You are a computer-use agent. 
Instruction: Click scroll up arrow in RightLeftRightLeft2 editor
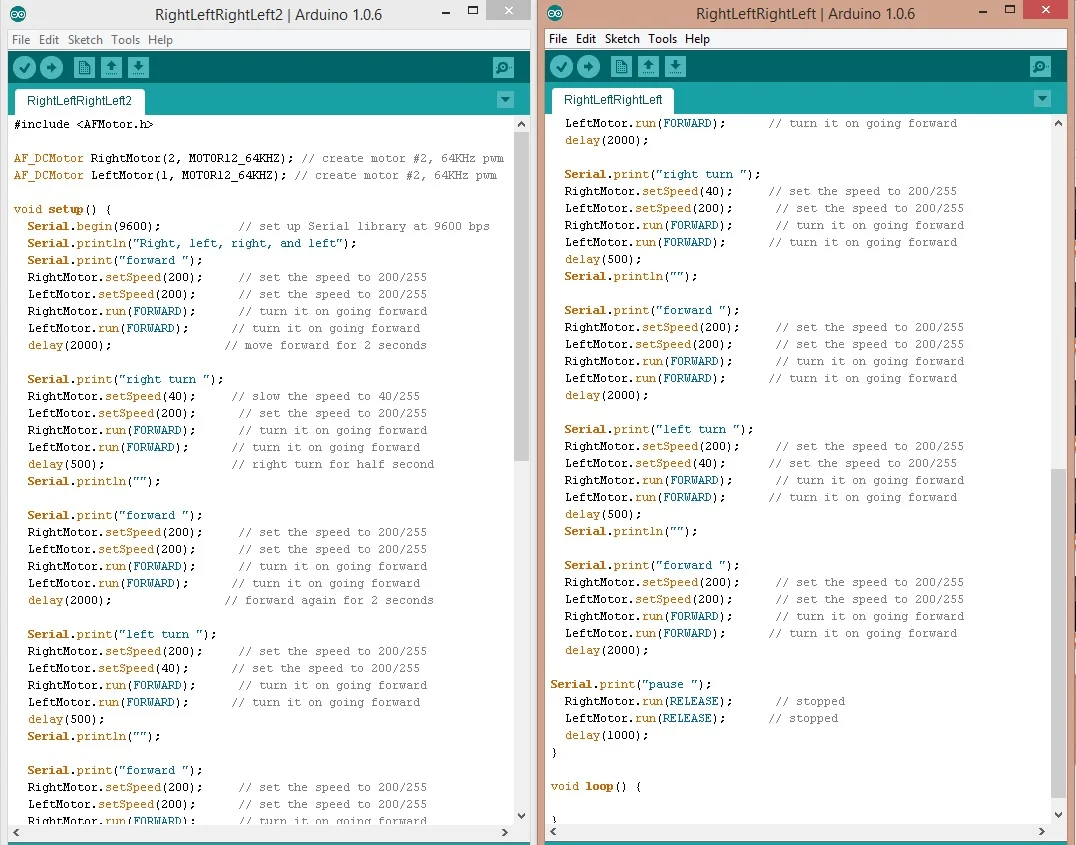[522, 124]
